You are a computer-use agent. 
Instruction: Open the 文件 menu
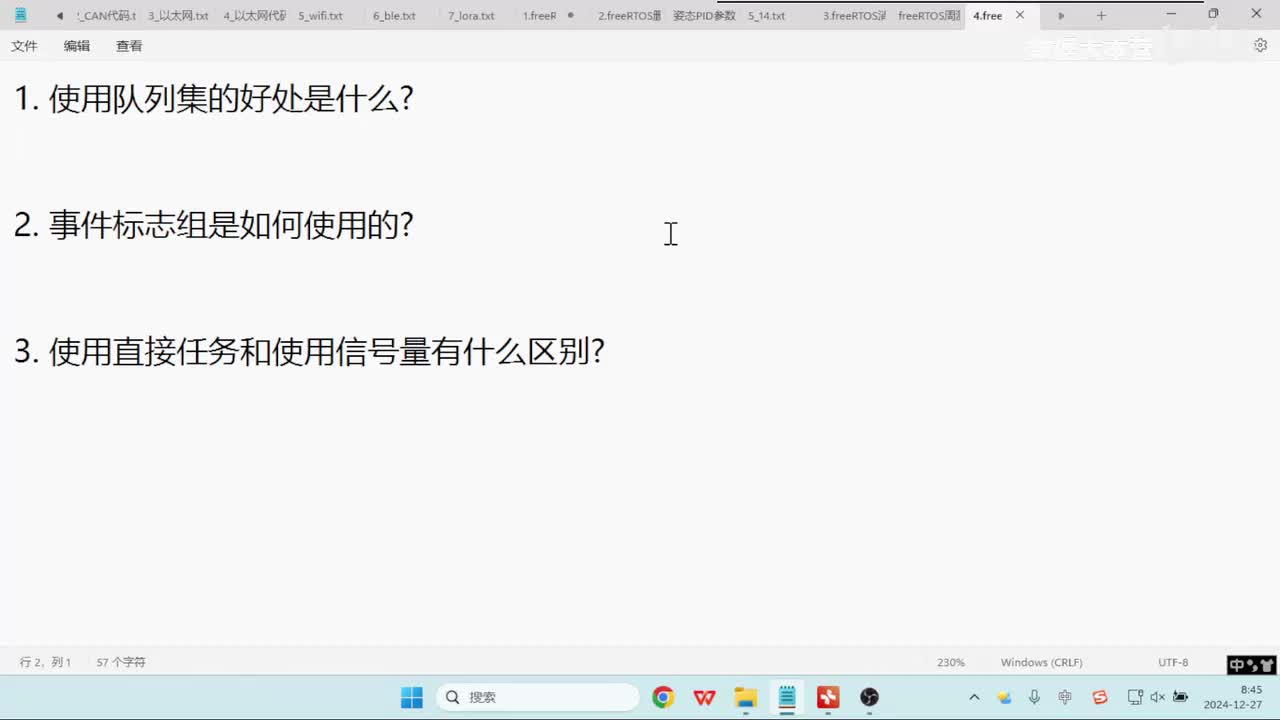pyautogui.click(x=24, y=46)
